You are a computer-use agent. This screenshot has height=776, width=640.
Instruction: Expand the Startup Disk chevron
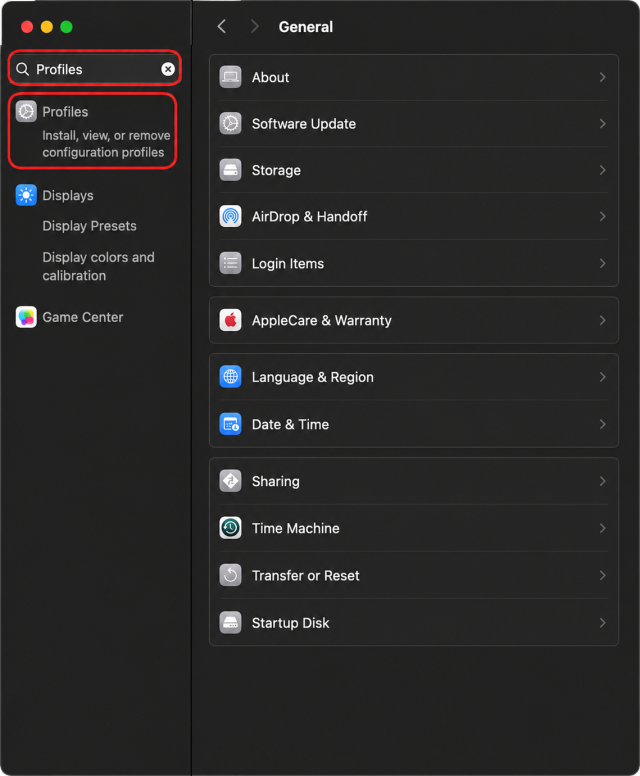coord(602,623)
